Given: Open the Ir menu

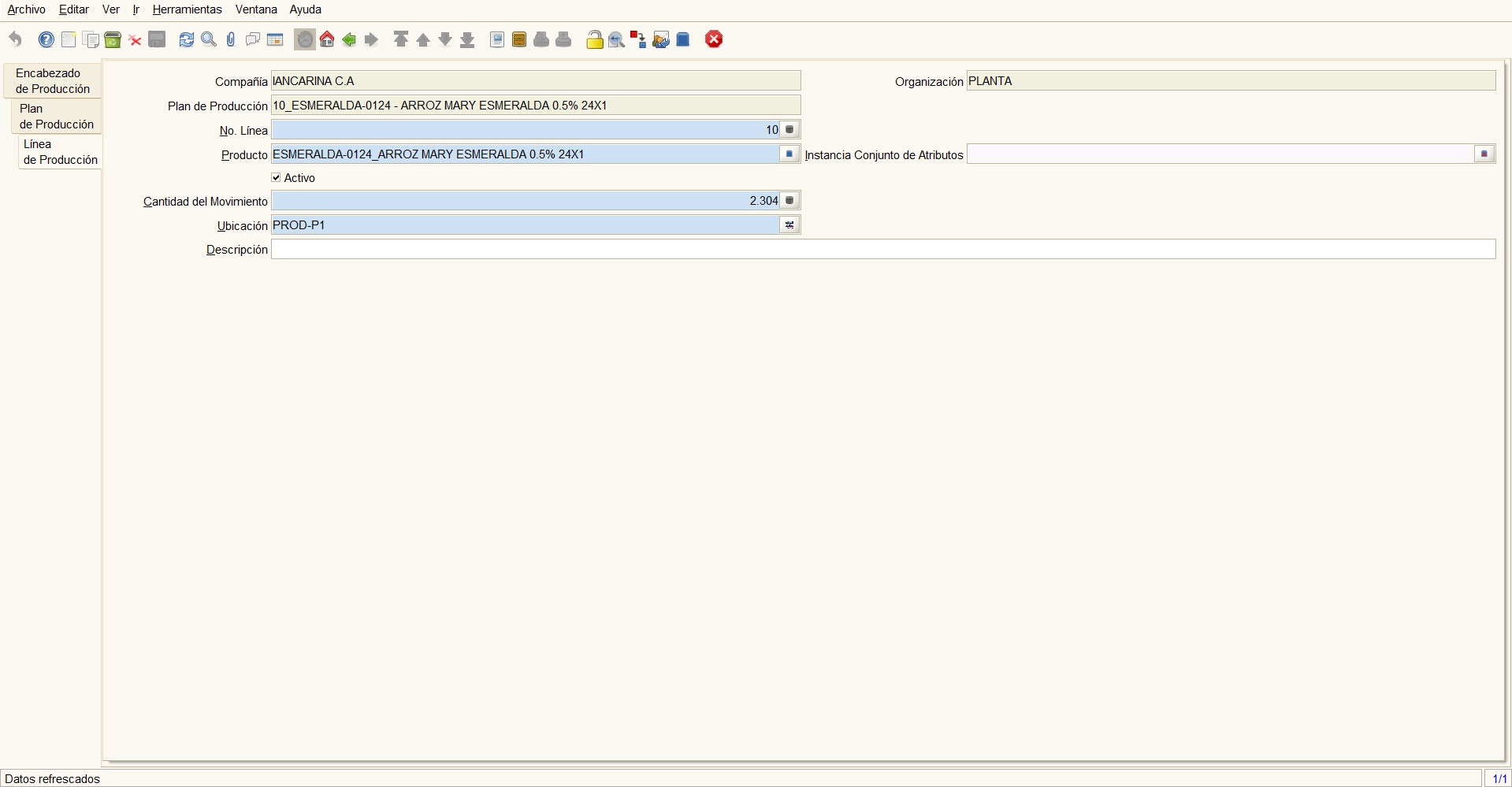Looking at the screenshot, I should click(x=136, y=9).
